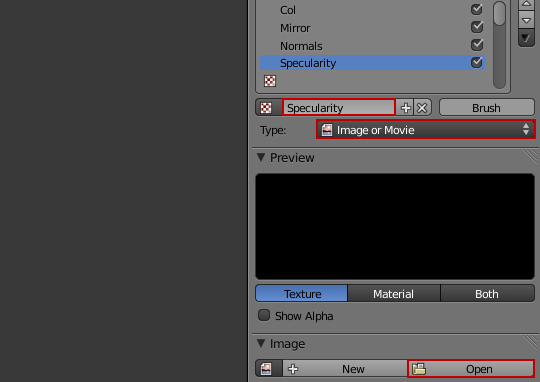Image resolution: width=540 pixels, height=382 pixels.
Task: Click the Preview panel drag grip
Action: [x=530, y=157]
